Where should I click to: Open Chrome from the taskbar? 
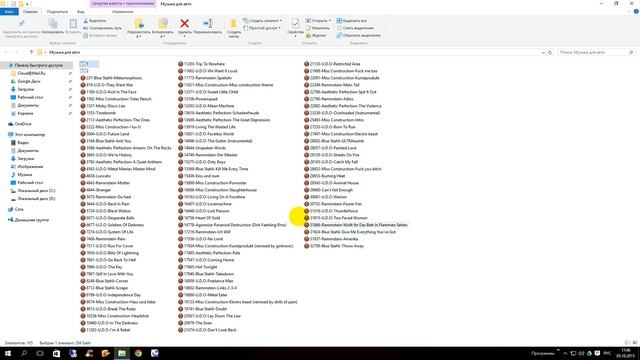coord(138,353)
